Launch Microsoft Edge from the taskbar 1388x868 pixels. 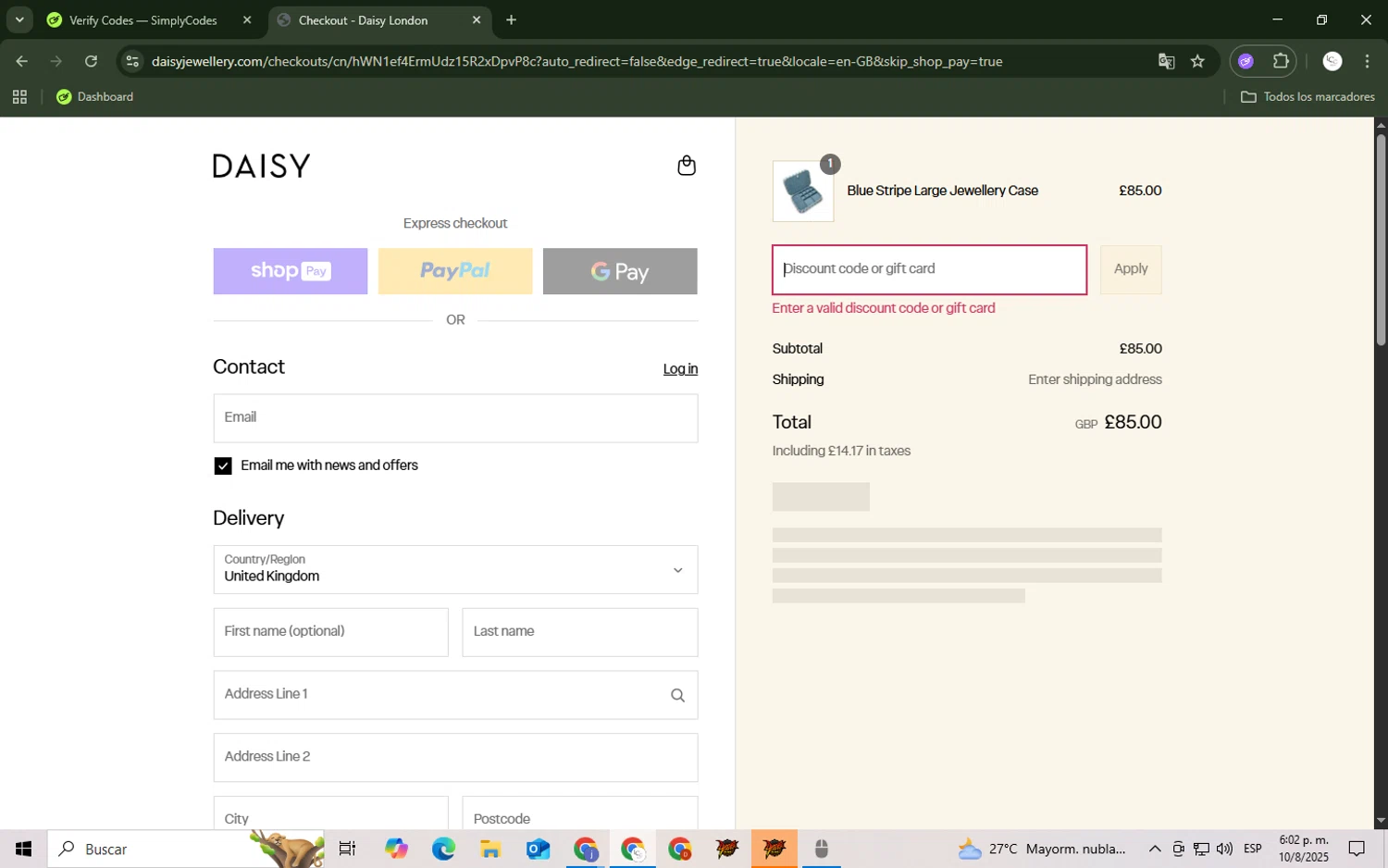(443, 849)
